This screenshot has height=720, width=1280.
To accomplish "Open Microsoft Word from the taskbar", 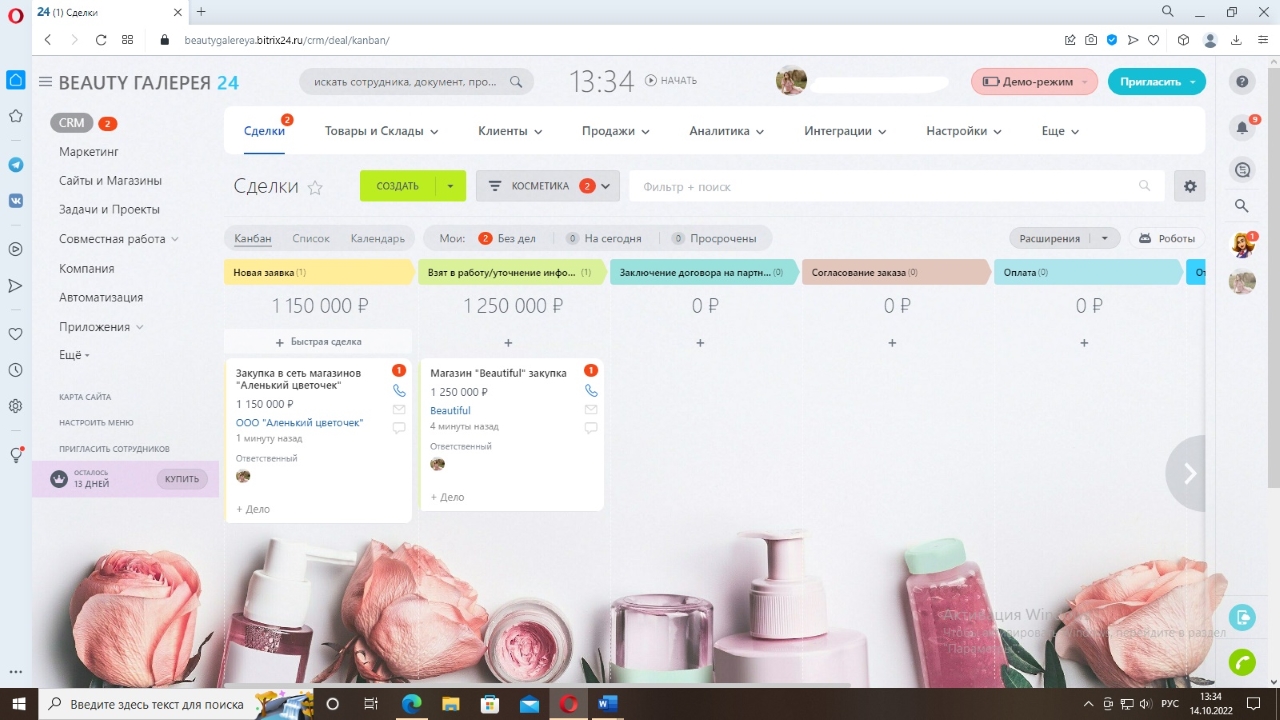I will 607,704.
